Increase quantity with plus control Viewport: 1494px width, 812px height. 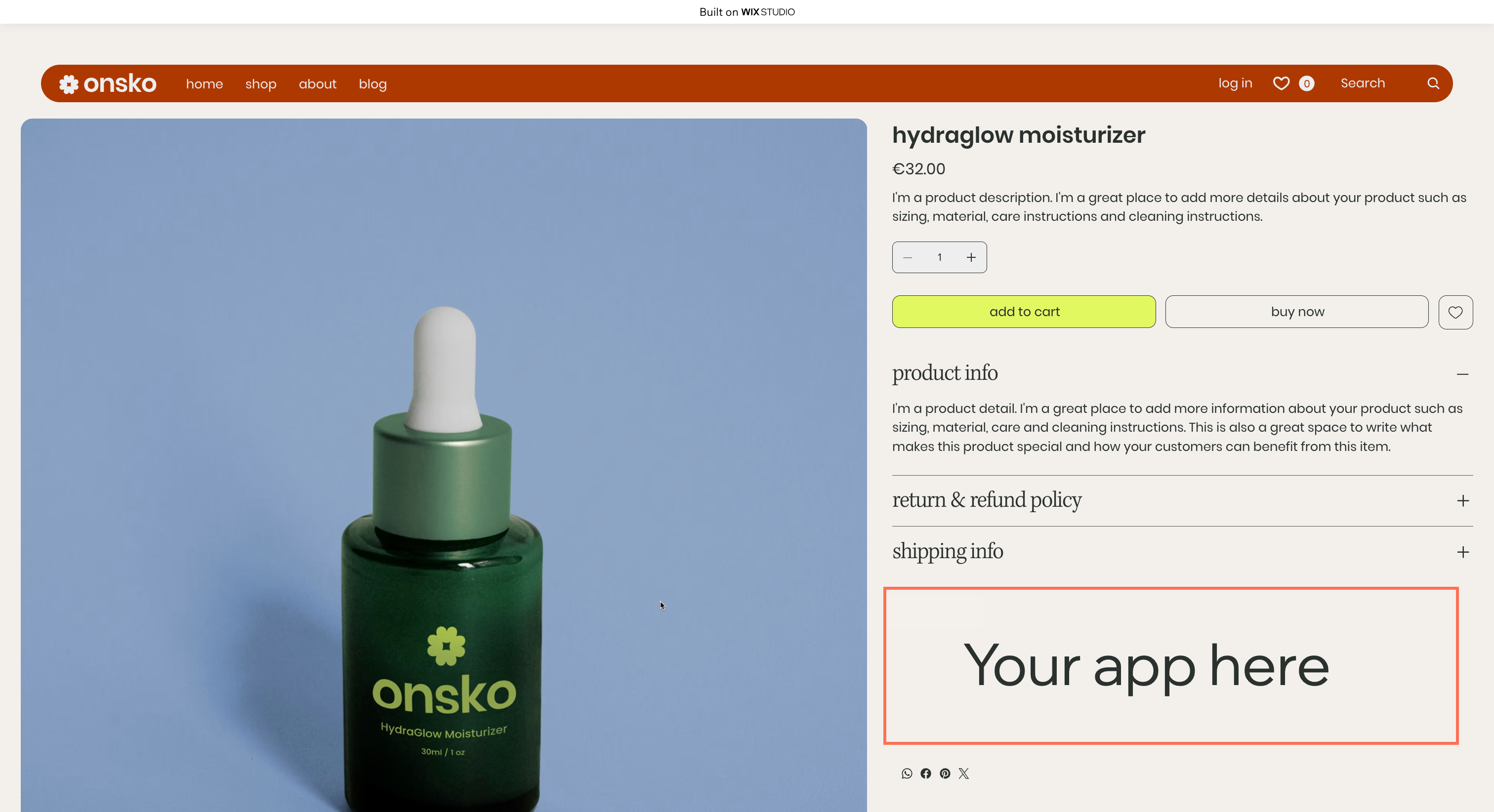pos(971,257)
